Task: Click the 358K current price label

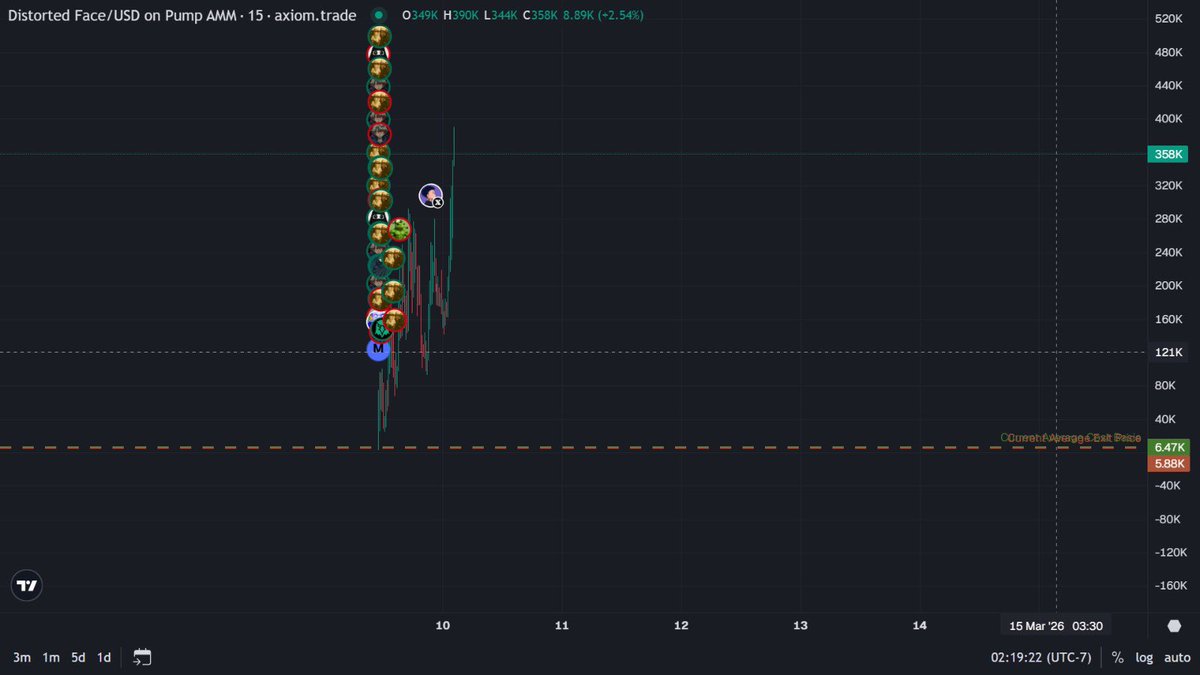Action: [1168, 154]
